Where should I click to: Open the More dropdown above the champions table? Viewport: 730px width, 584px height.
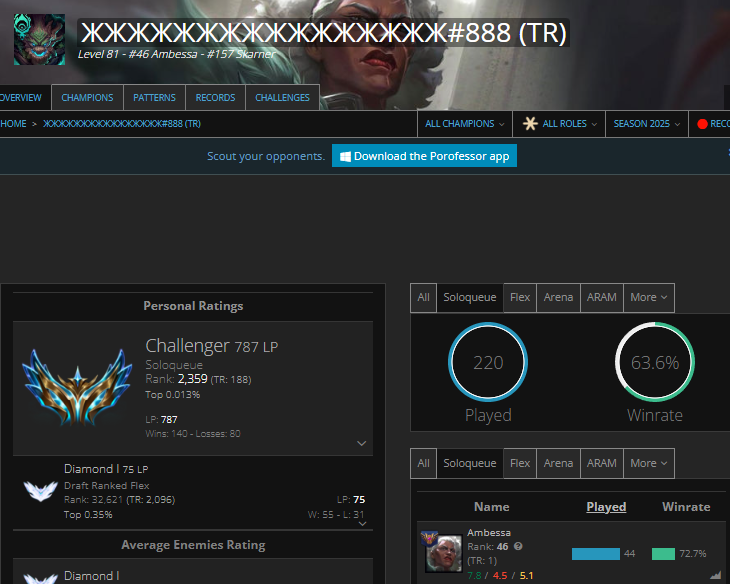point(649,463)
